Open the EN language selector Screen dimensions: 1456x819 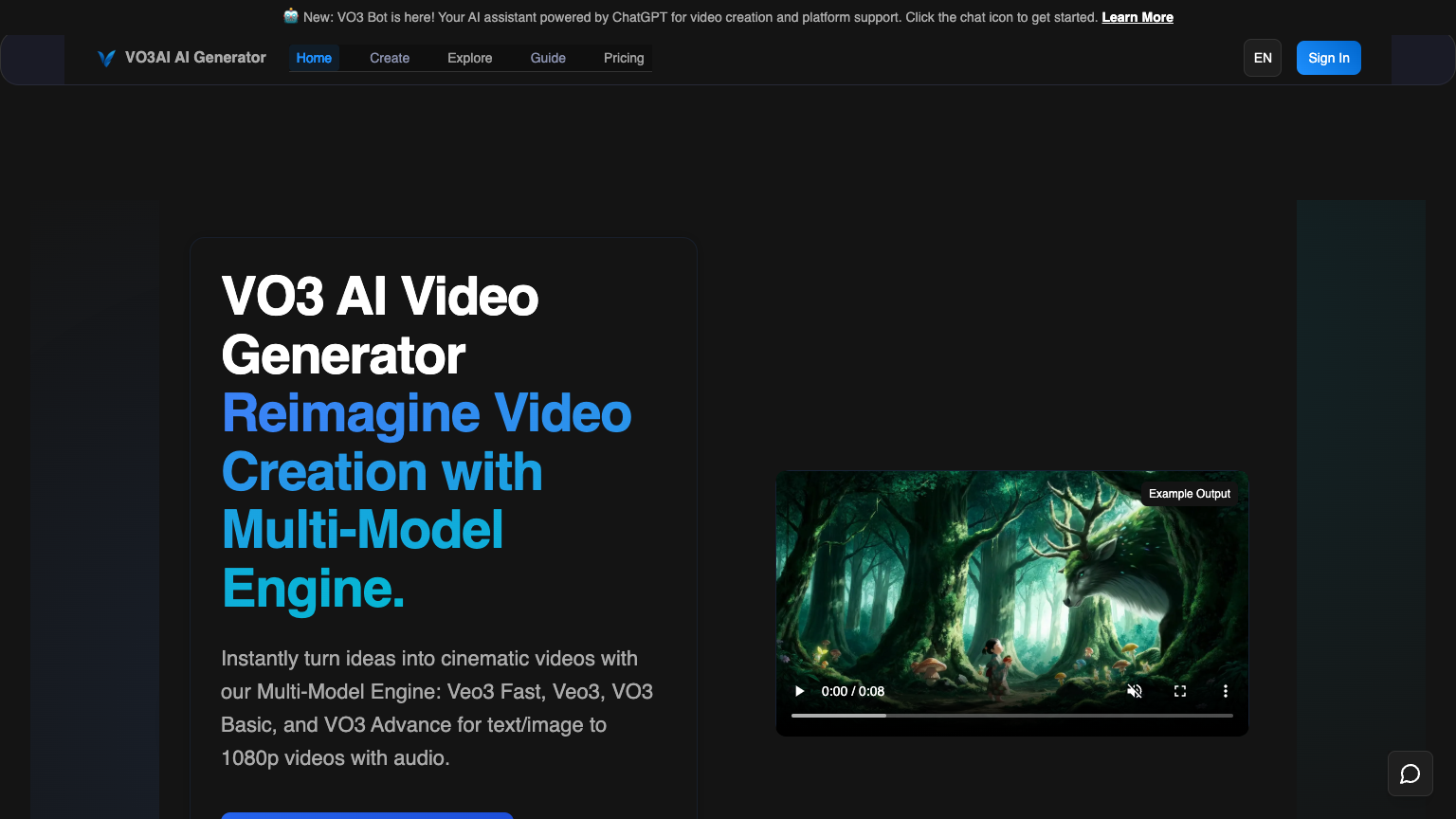click(x=1262, y=58)
